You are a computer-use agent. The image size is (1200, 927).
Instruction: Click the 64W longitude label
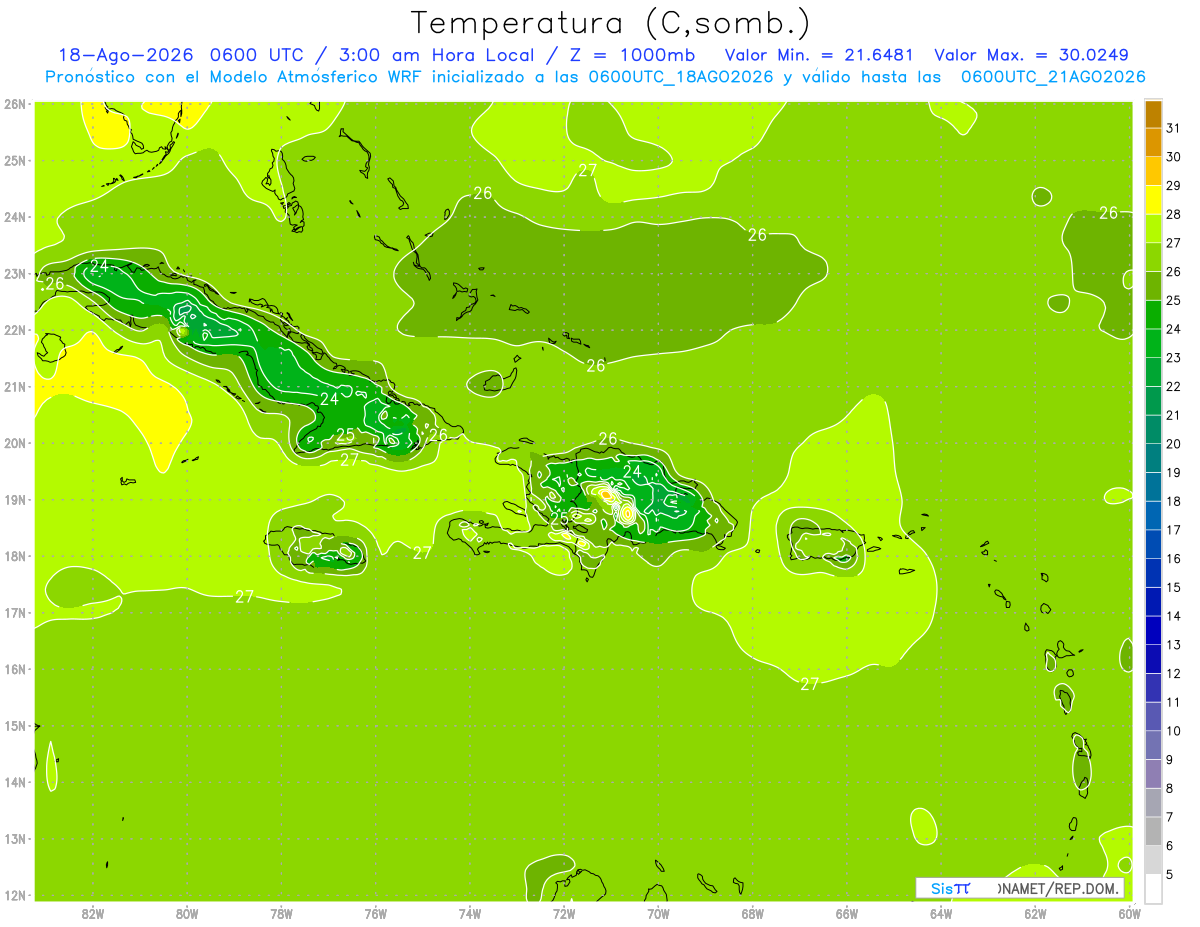click(941, 913)
